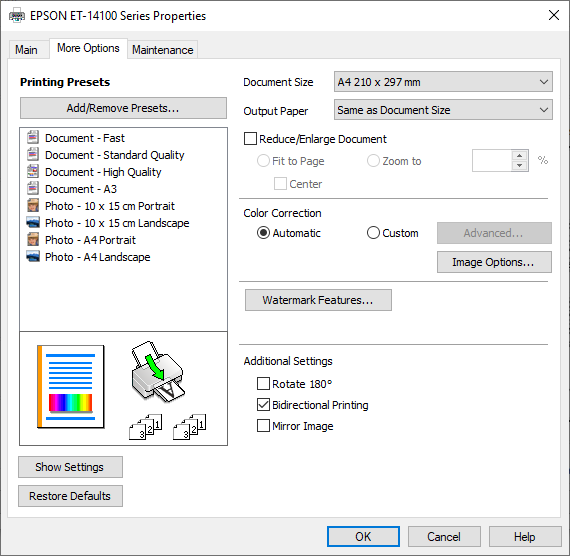Open the Maintenance tab
This screenshot has width=570, height=556.
pyautogui.click(x=162, y=50)
